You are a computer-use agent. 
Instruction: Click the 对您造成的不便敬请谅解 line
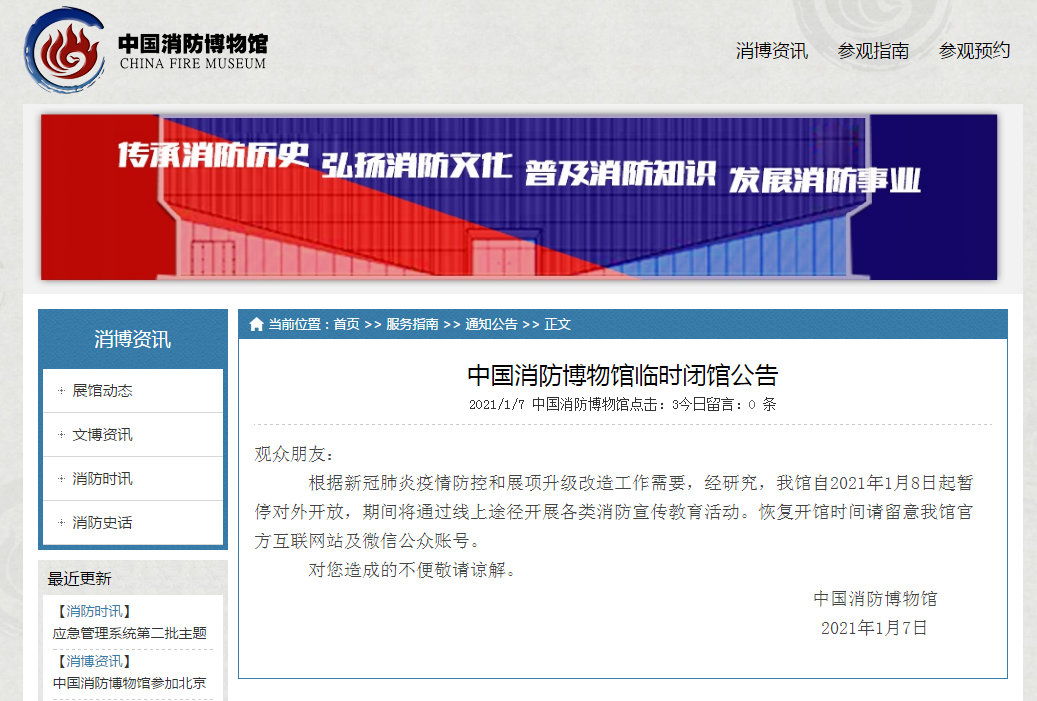(411, 569)
